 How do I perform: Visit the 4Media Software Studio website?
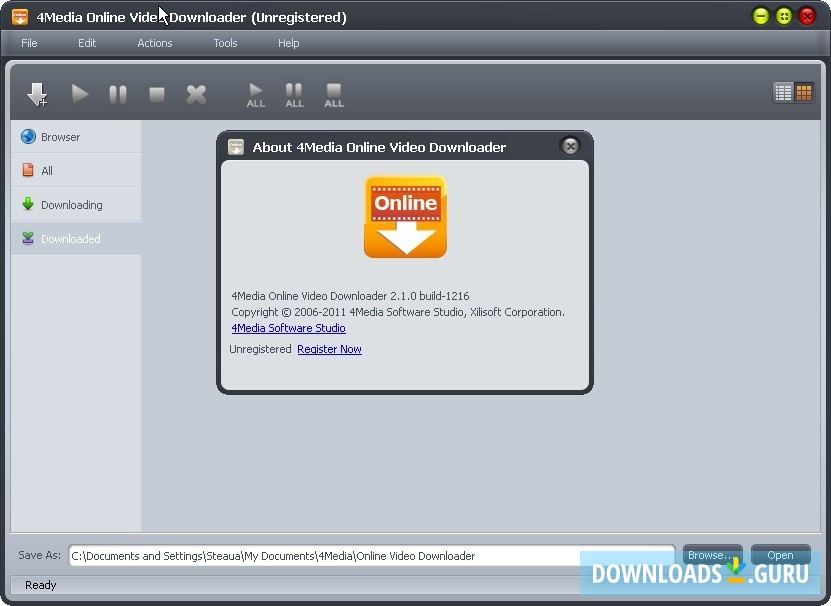click(x=288, y=328)
